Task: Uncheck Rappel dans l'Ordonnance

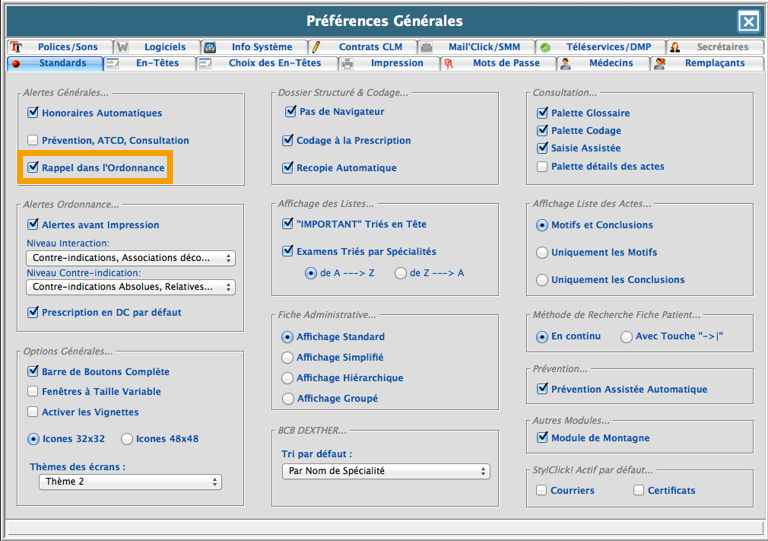Action: (x=33, y=167)
